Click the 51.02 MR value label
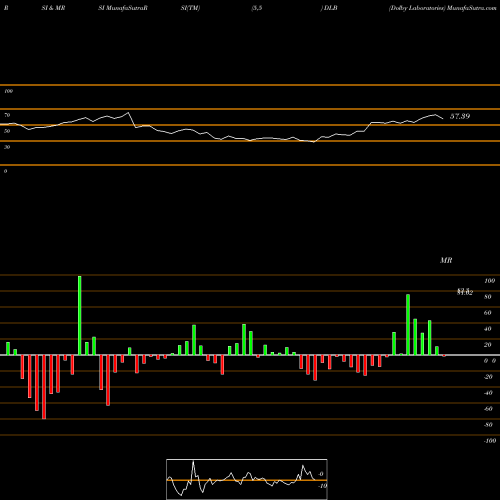Viewport: 500px width, 500px height. tap(465, 292)
